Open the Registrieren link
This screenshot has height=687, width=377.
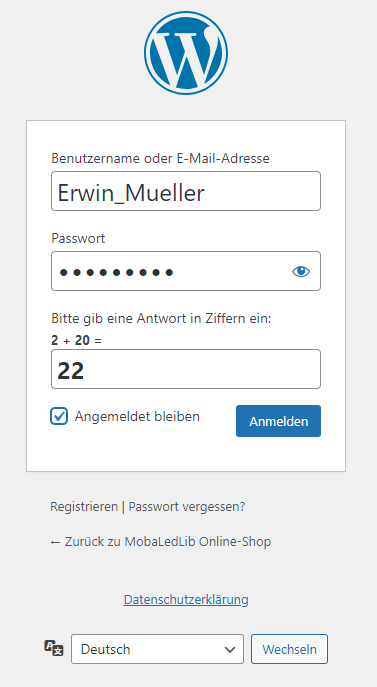tap(84, 506)
